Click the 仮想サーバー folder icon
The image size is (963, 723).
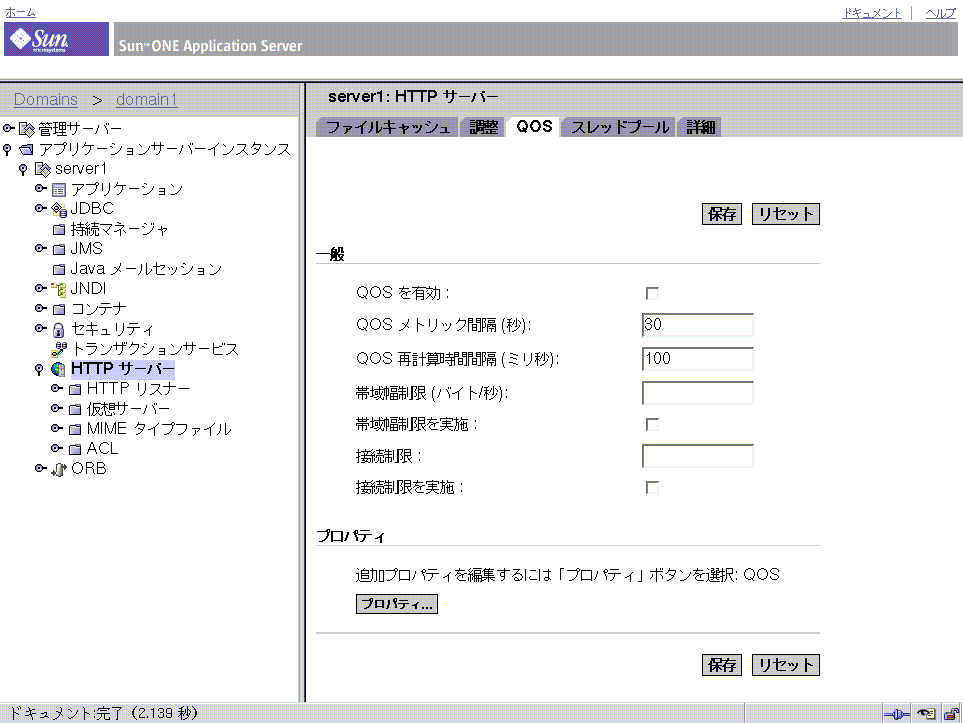[75, 409]
